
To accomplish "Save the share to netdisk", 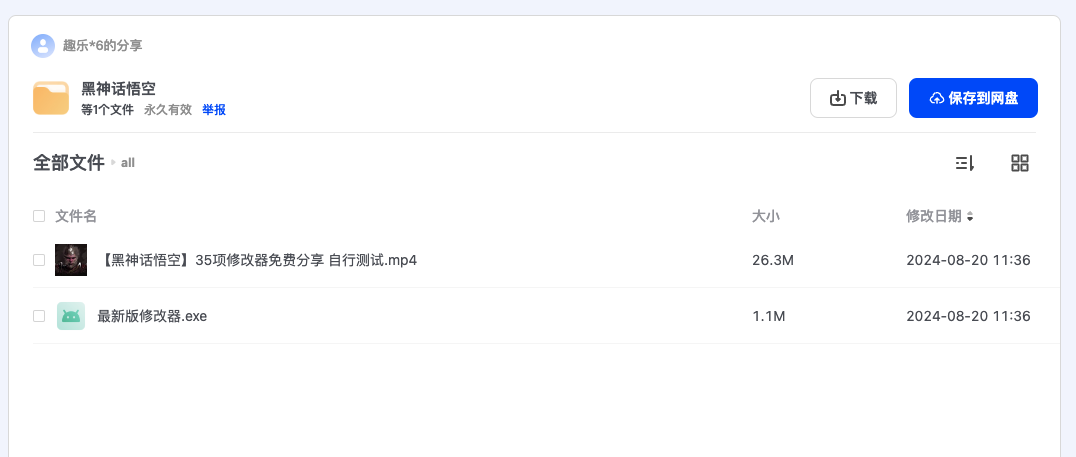I will pyautogui.click(x=973, y=98).
